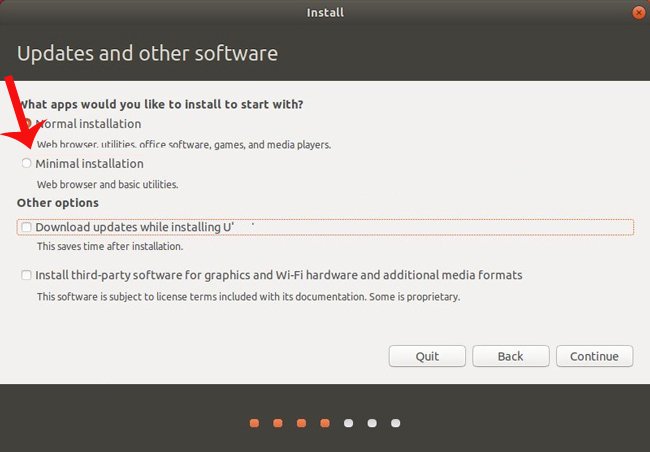Click the last white progress dot
The height and width of the screenshot is (452, 650).
pyautogui.click(x=396, y=423)
